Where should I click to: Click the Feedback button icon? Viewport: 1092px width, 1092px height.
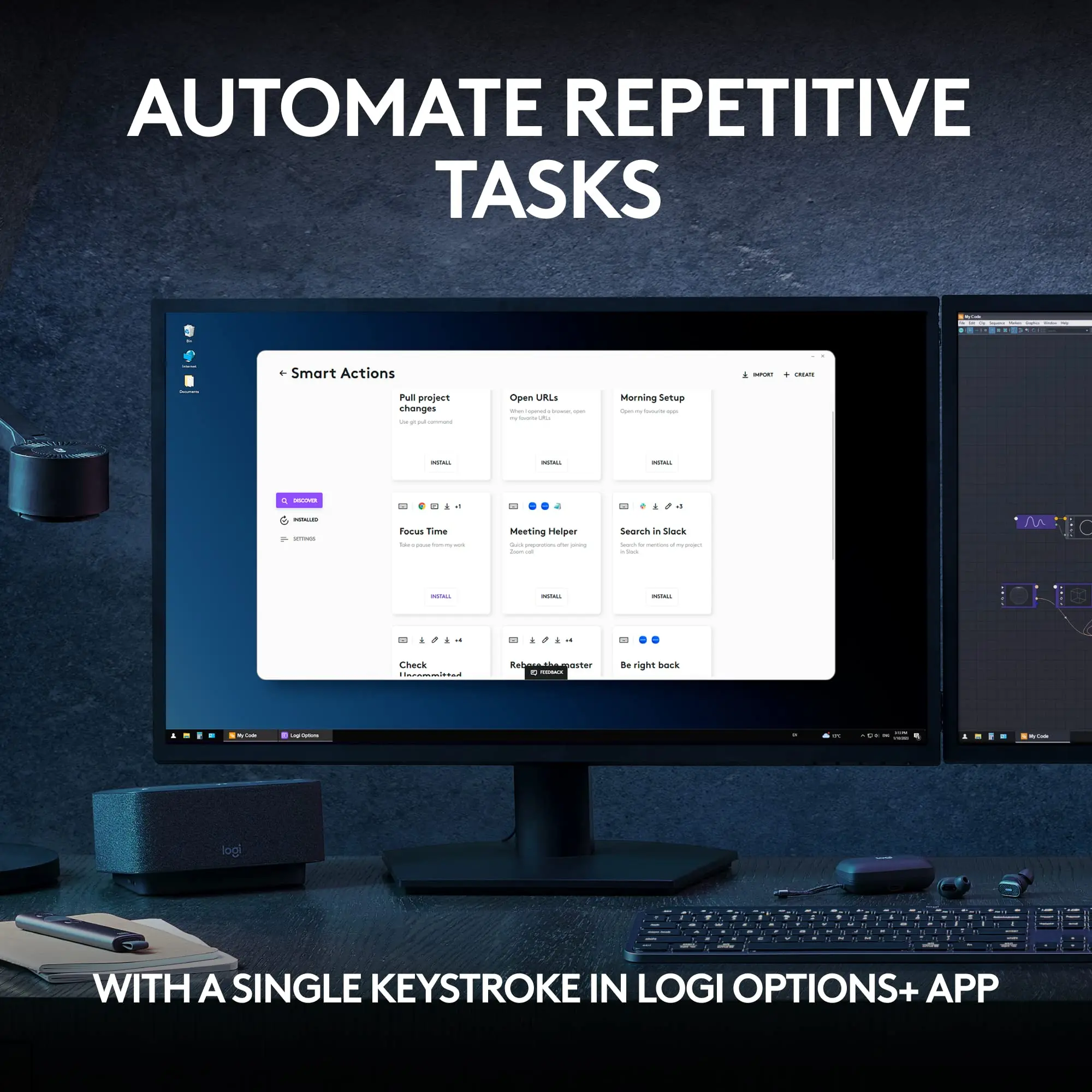click(549, 672)
